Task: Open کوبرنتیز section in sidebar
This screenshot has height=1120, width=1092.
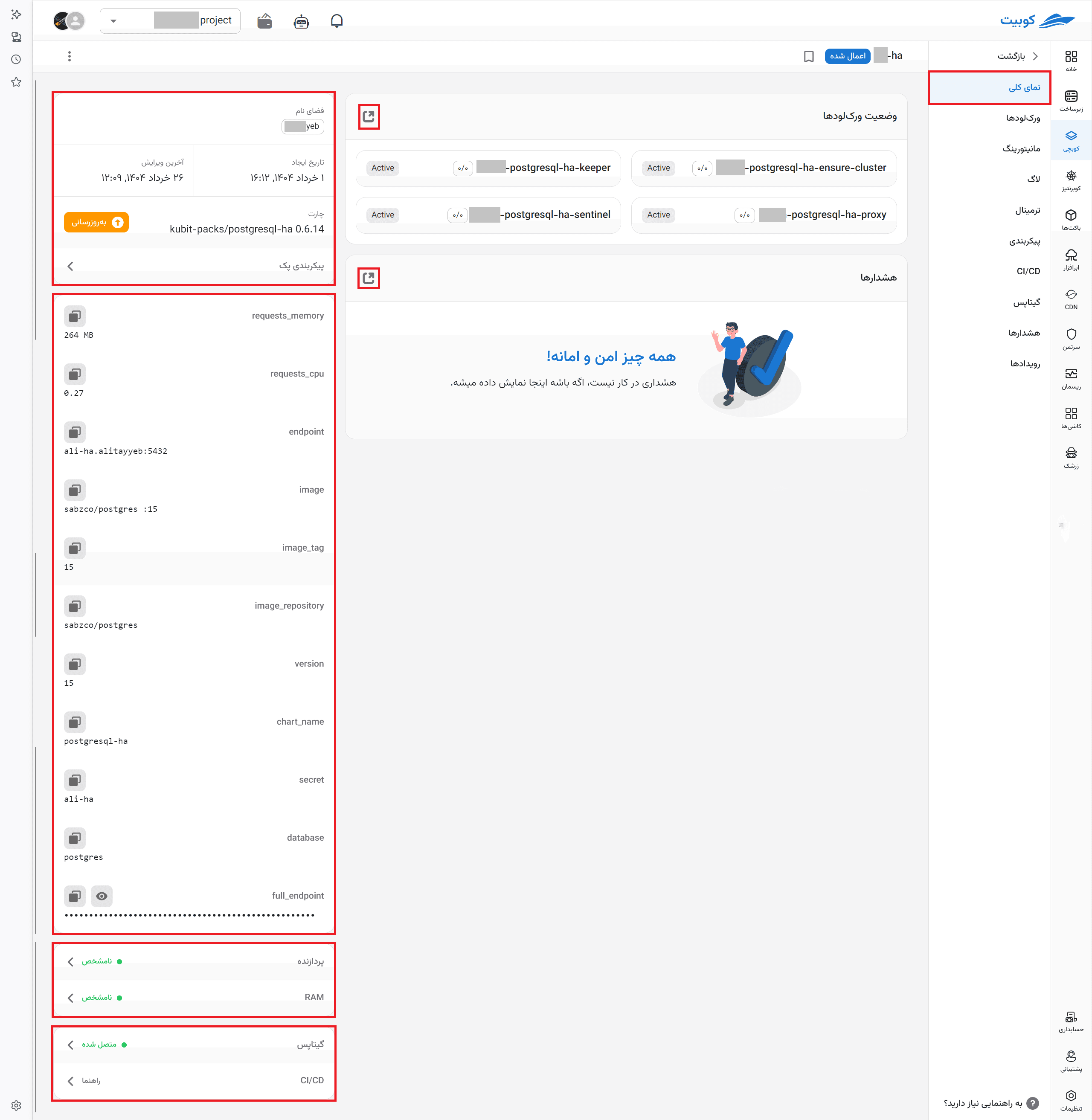Action: tap(1071, 180)
